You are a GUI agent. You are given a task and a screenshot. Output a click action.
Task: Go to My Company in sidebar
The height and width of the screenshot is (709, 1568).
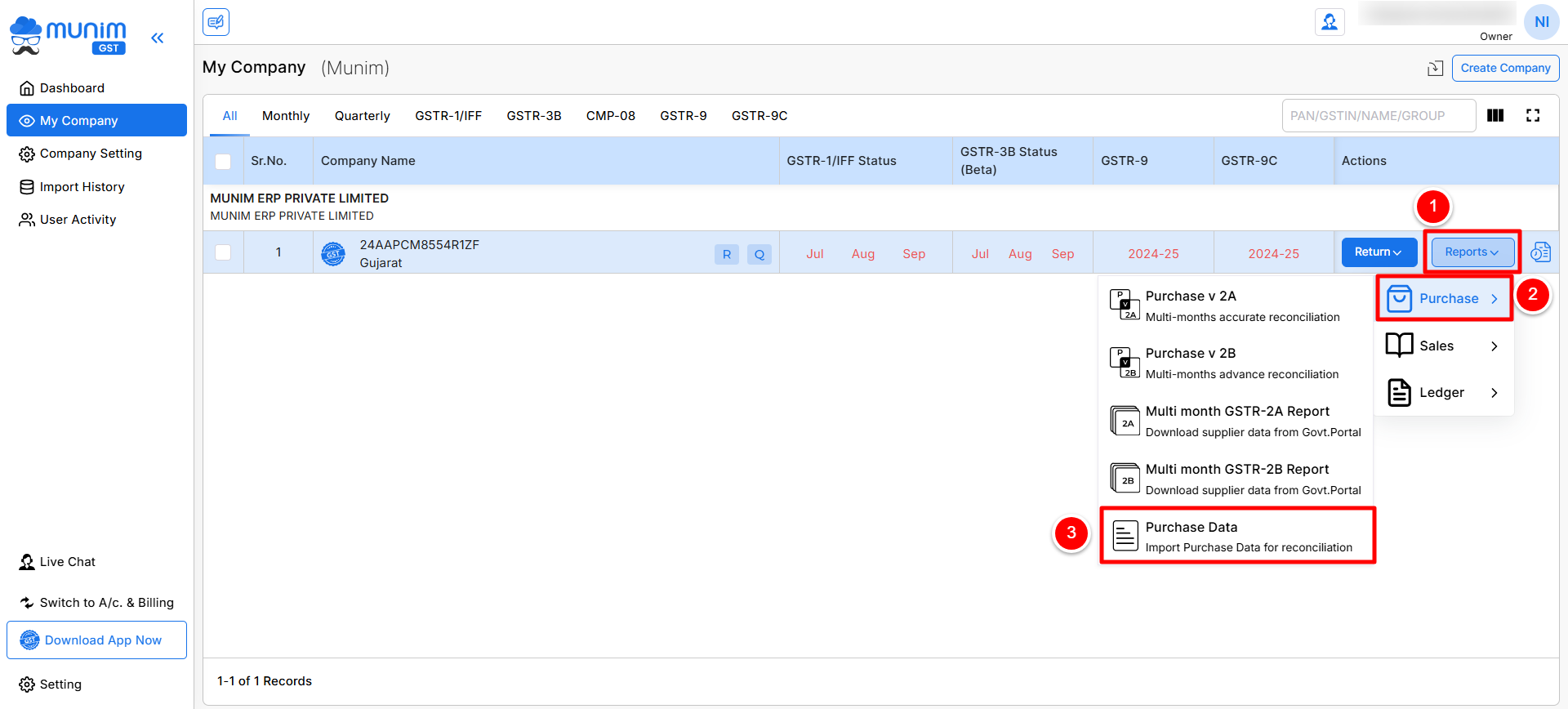96,120
